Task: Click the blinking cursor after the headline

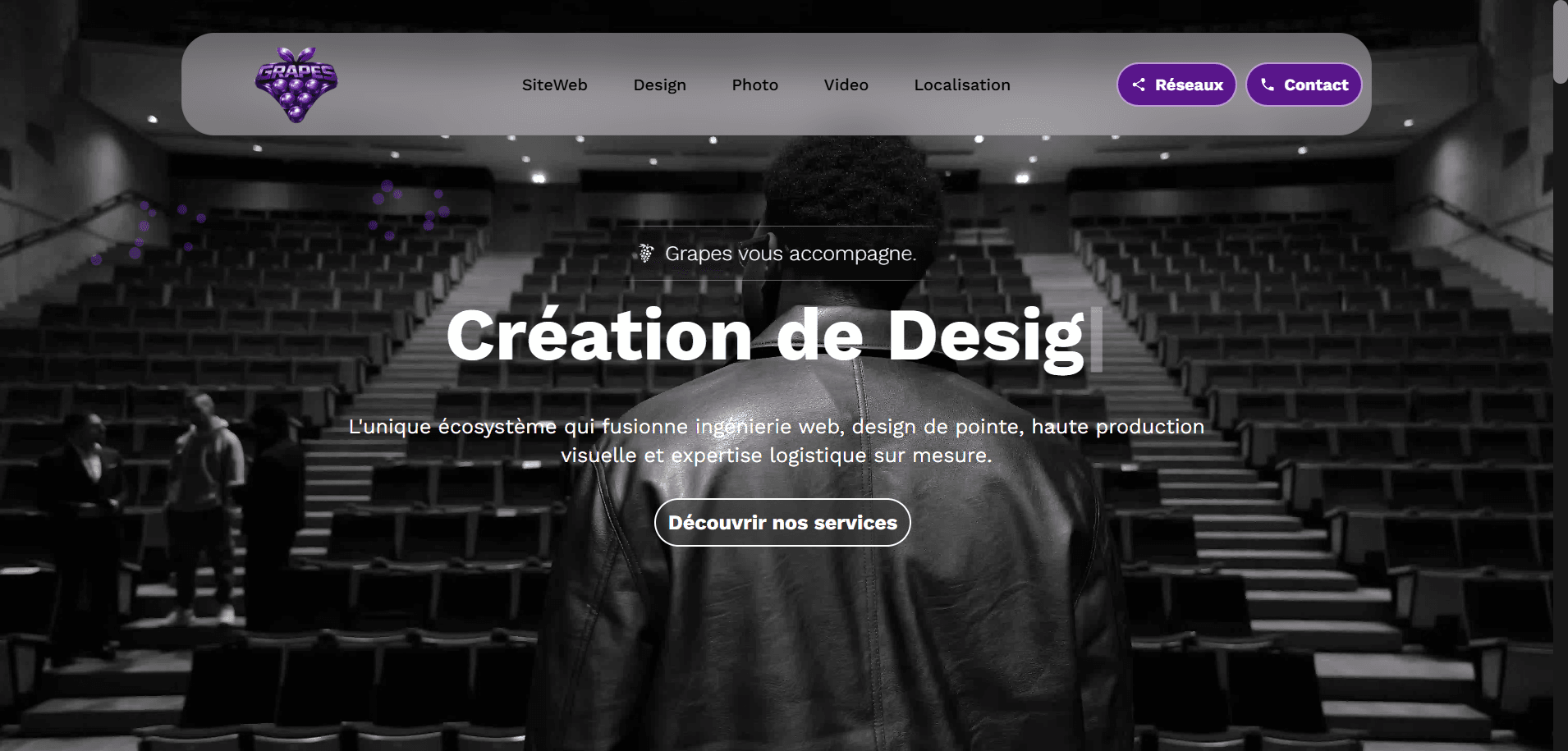Action: click(x=1096, y=339)
